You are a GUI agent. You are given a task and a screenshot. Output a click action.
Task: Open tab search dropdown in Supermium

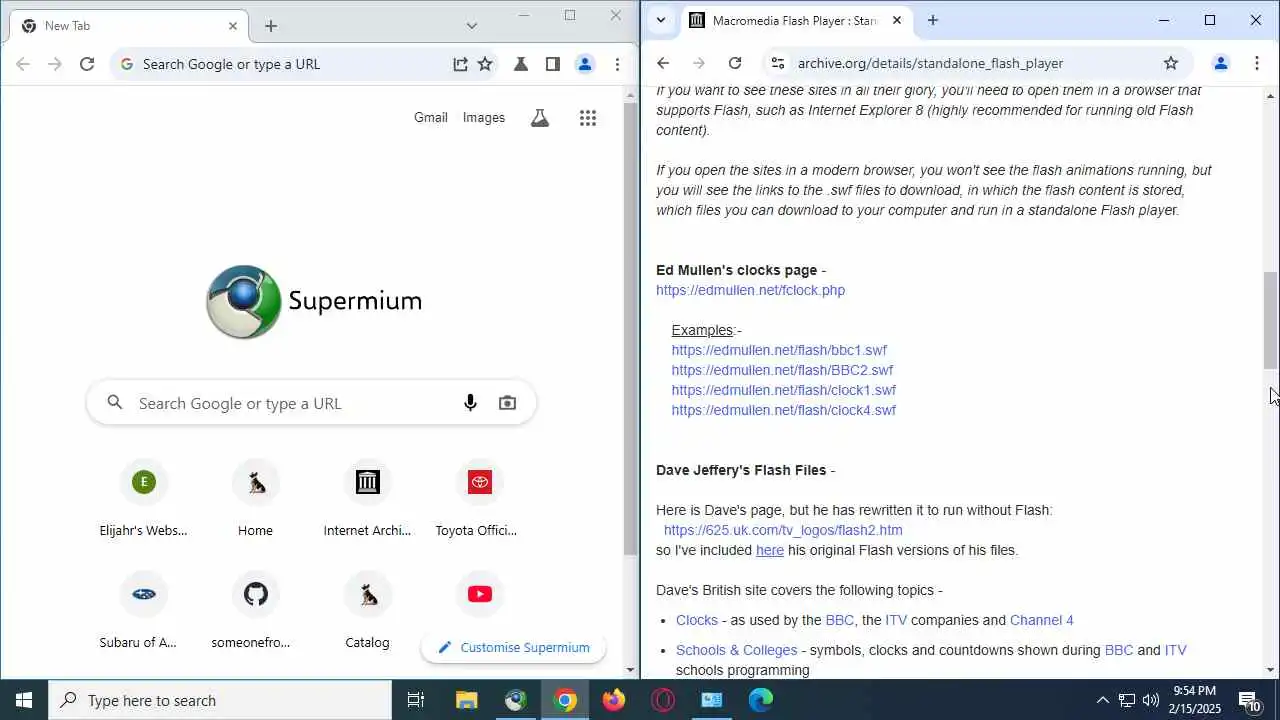[x=472, y=26]
